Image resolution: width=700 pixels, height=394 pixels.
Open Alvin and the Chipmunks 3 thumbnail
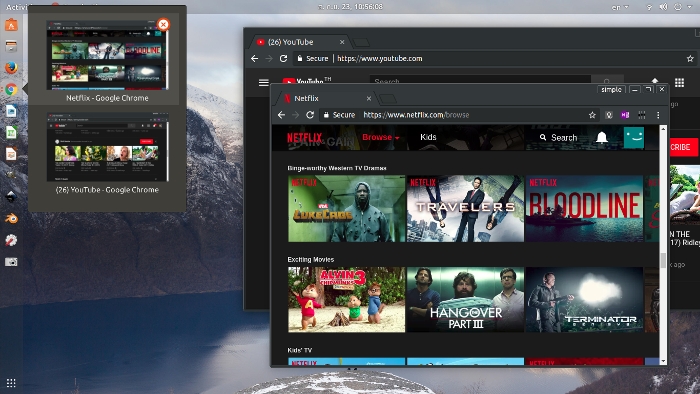pyautogui.click(x=346, y=299)
